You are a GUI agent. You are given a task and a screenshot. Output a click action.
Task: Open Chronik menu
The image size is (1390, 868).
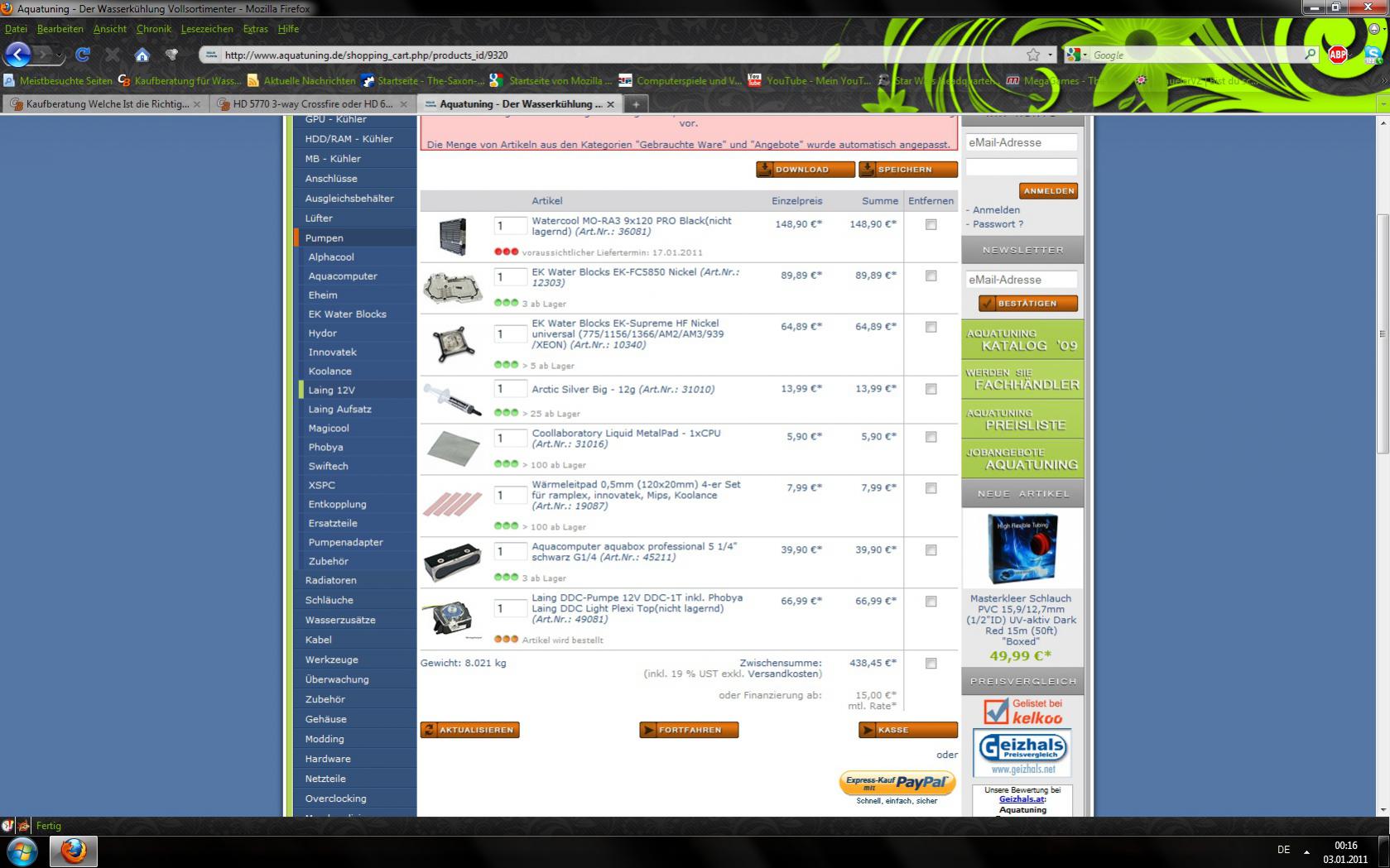[x=154, y=29]
